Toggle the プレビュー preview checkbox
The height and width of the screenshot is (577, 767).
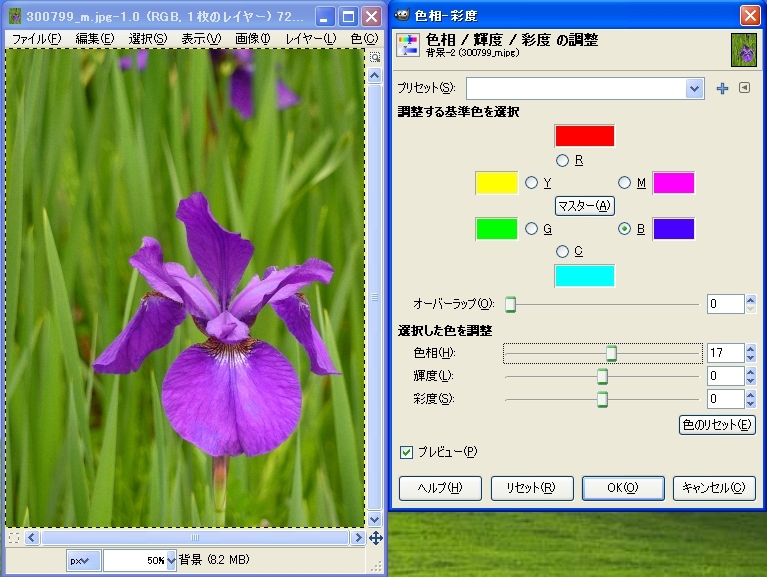click(x=406, y=452)
